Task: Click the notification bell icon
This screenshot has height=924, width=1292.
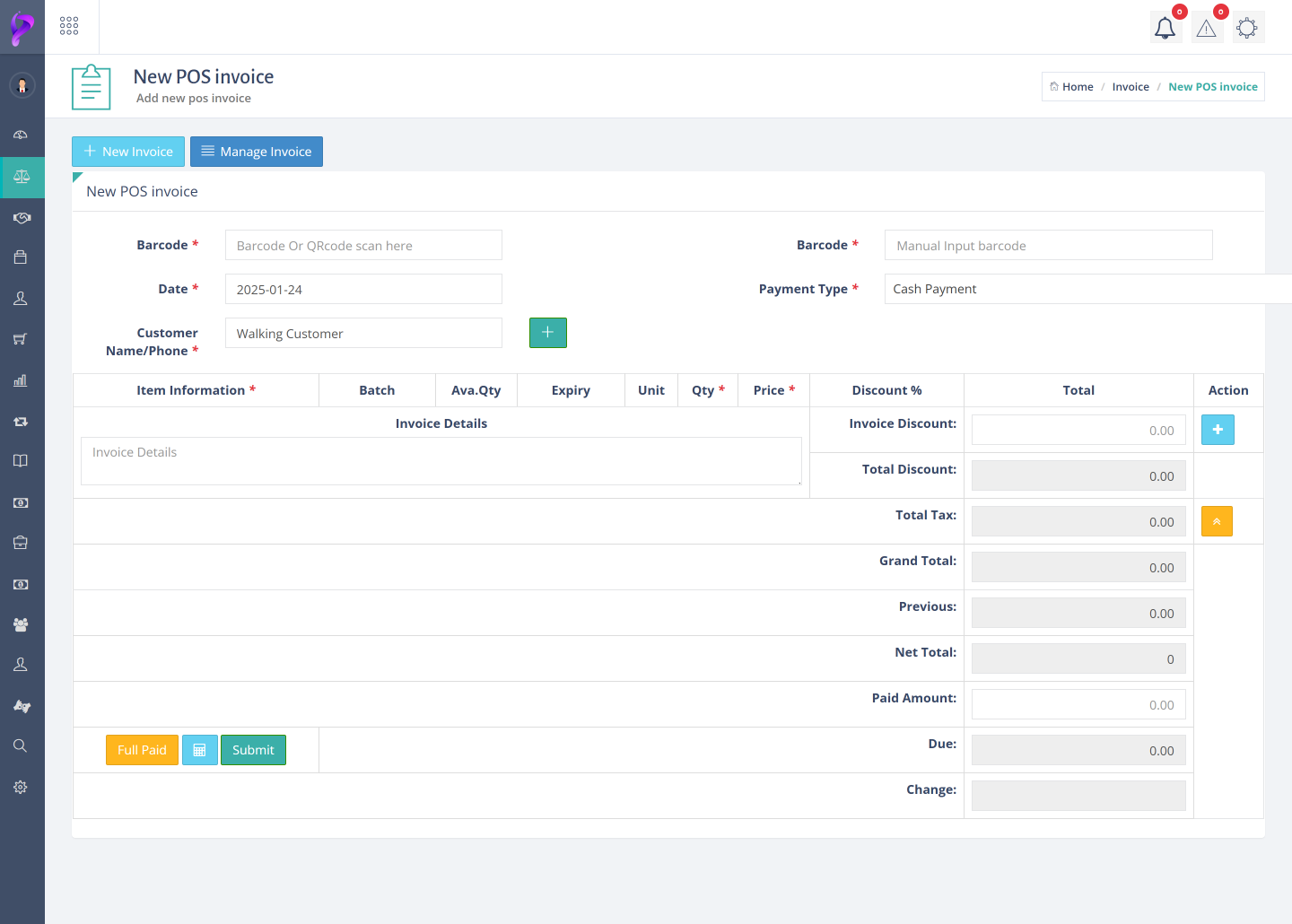Action: tap(1165, 29)
